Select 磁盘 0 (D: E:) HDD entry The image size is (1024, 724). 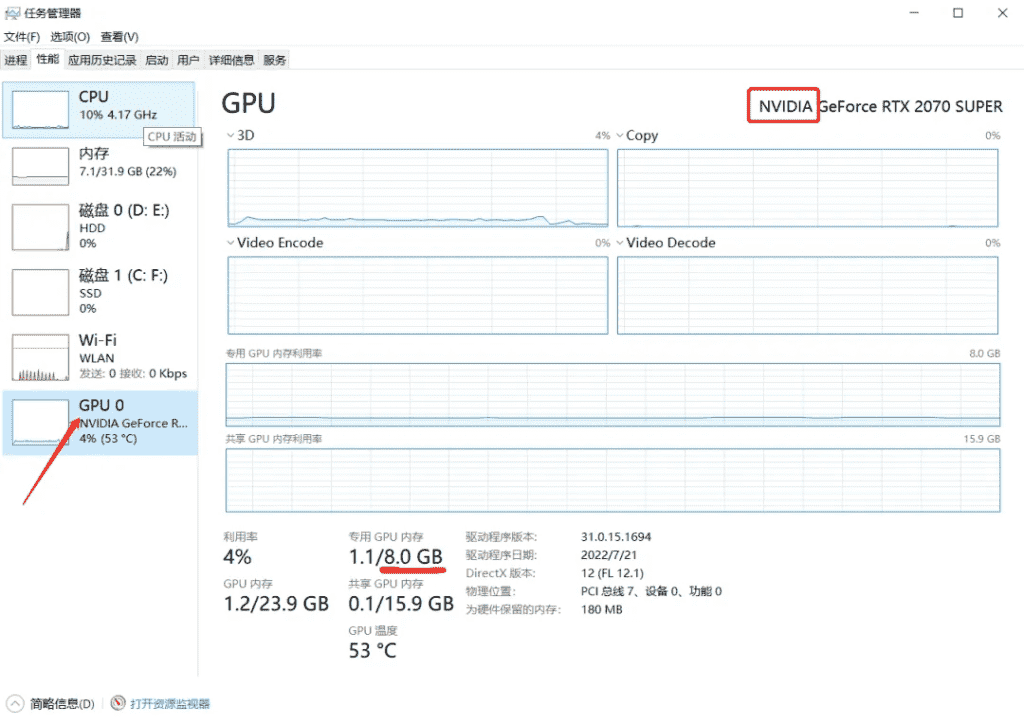[100, 226]
